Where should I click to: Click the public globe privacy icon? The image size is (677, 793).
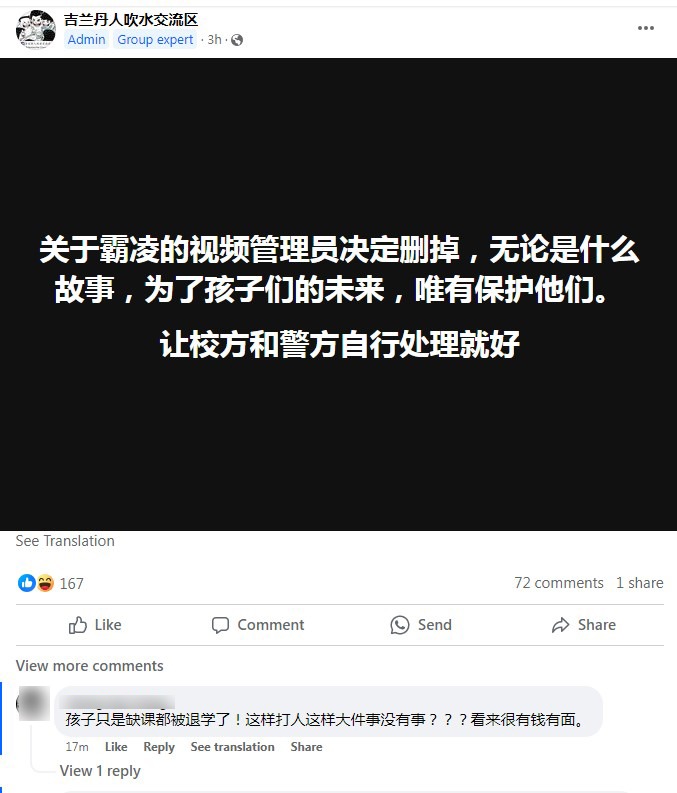[237, 40]
